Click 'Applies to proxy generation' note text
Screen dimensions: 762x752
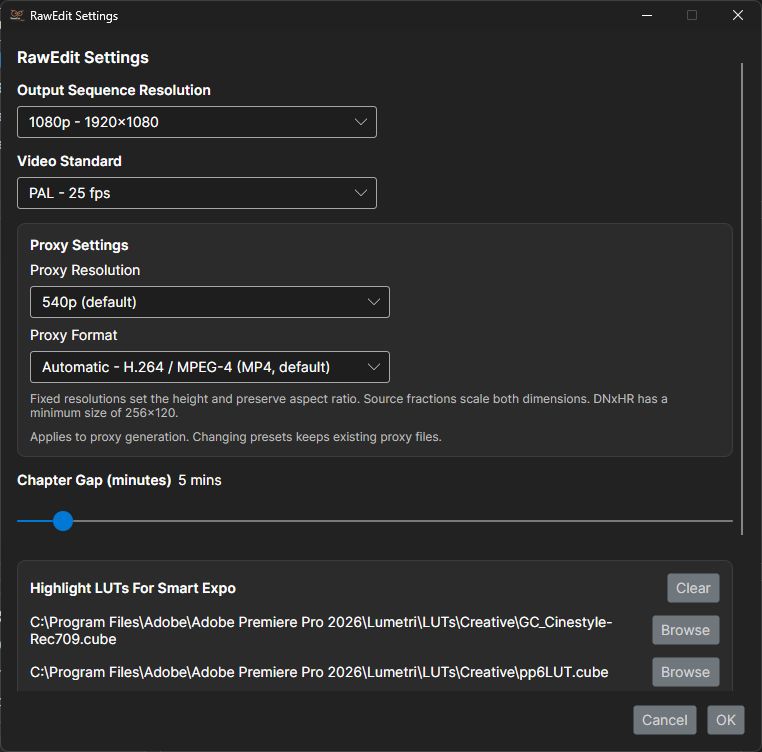tap(236, 437)
